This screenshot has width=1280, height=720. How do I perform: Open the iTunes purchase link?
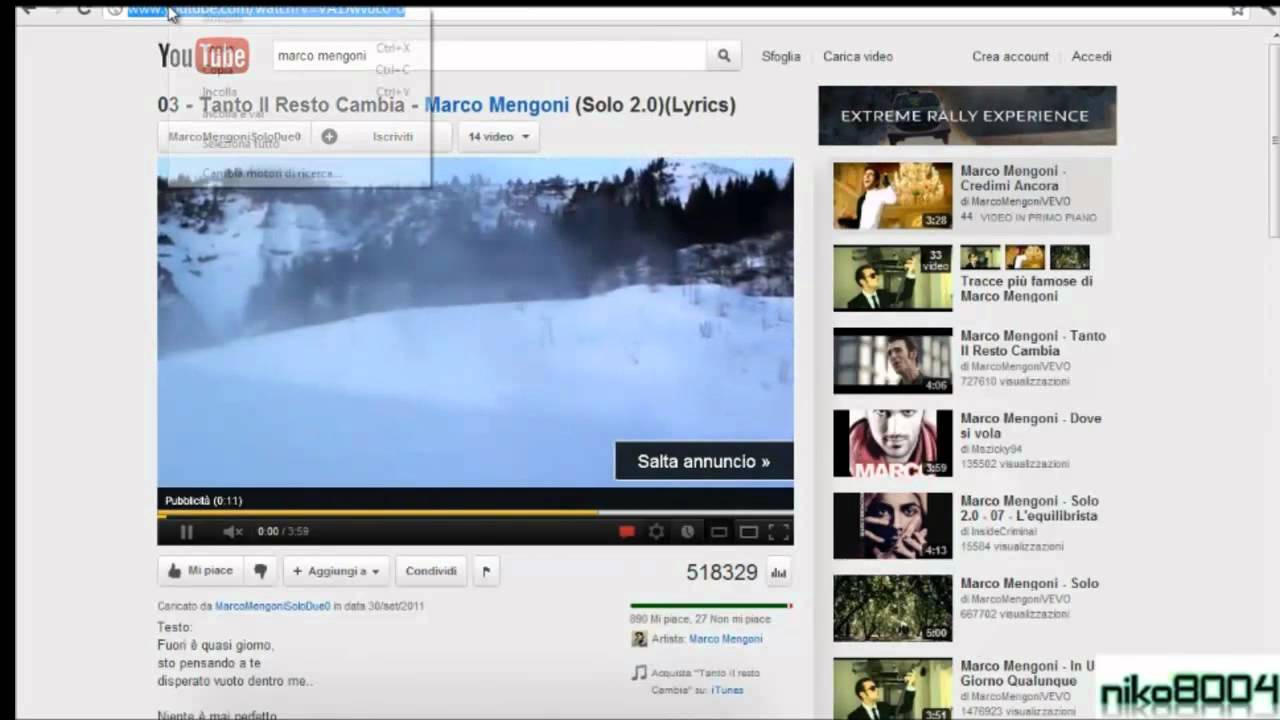tap(727, 690)
